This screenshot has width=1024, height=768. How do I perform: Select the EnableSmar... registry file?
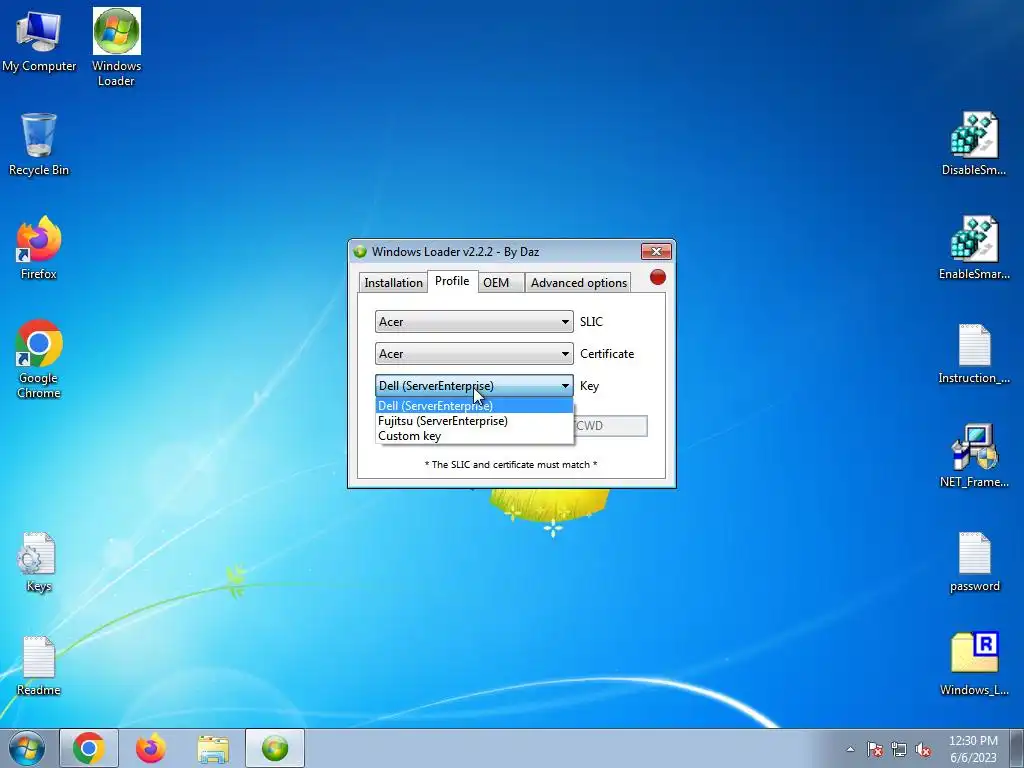pyautogui.click(x=974, y=248)
